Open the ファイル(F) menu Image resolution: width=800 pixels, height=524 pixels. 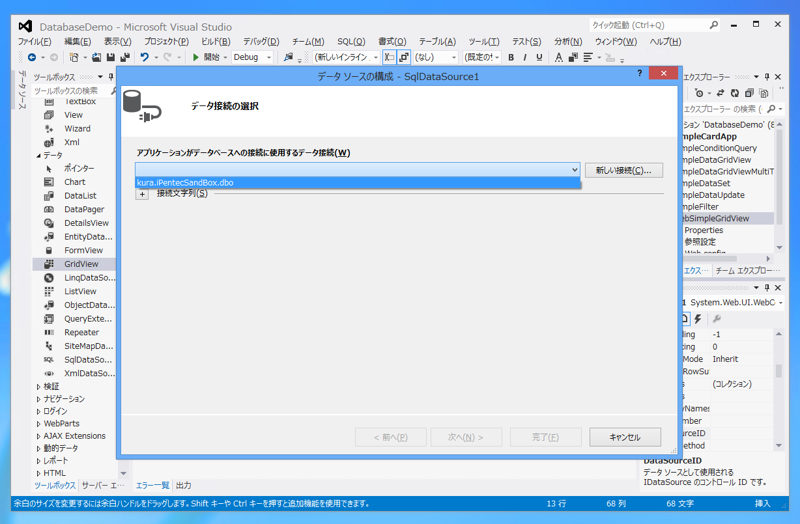[35, 42]
